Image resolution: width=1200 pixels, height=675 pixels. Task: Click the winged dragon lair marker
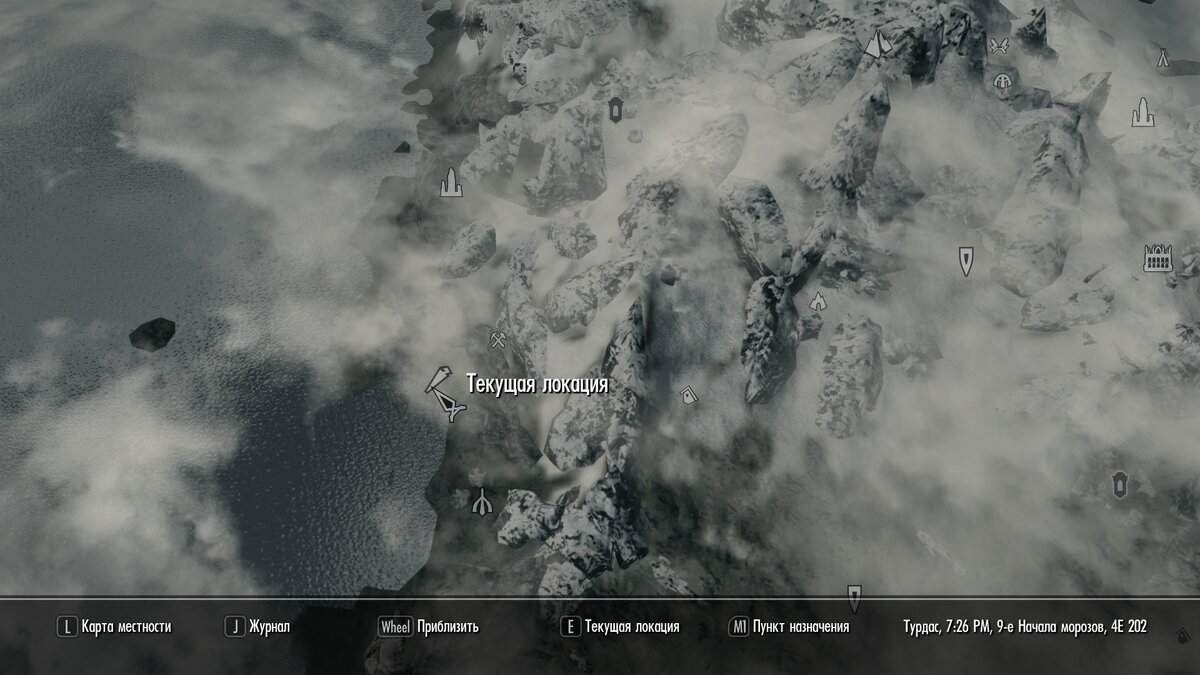coord(998,45)
